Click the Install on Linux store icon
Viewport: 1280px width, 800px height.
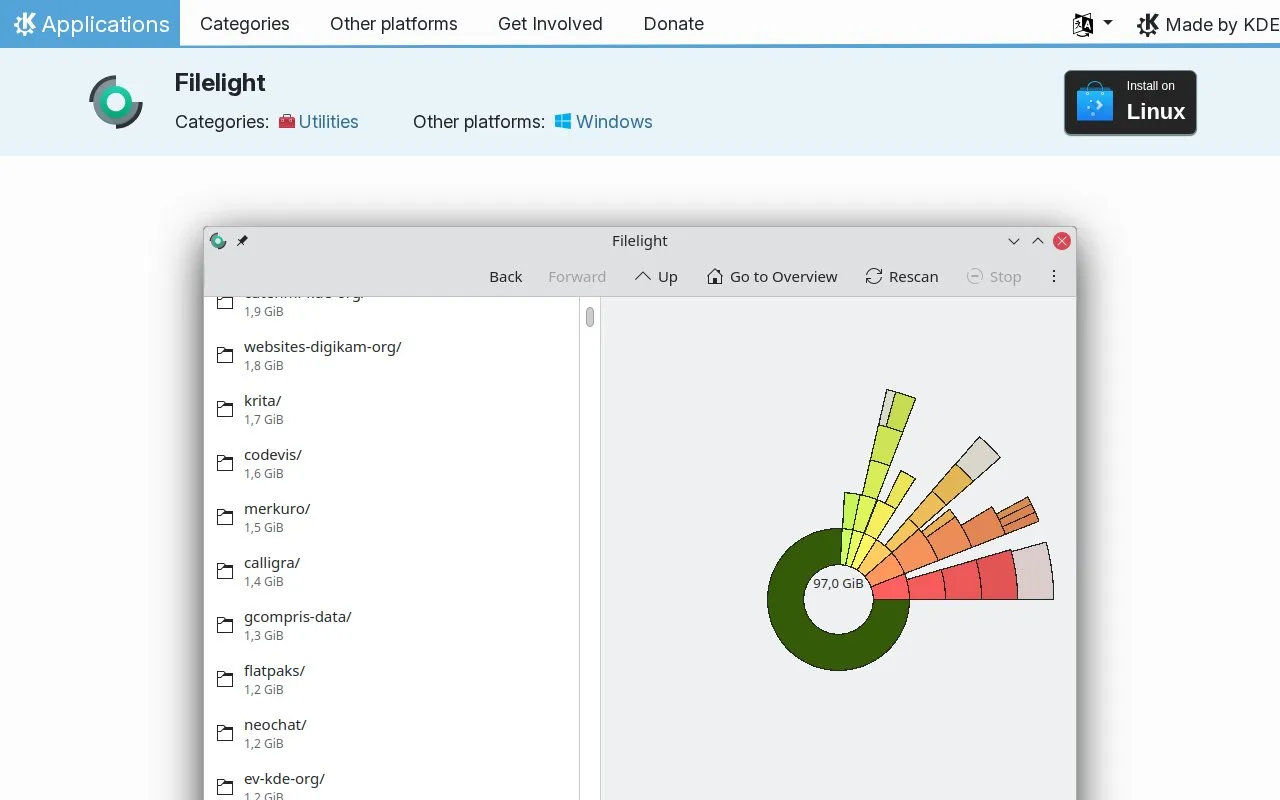1094,102
